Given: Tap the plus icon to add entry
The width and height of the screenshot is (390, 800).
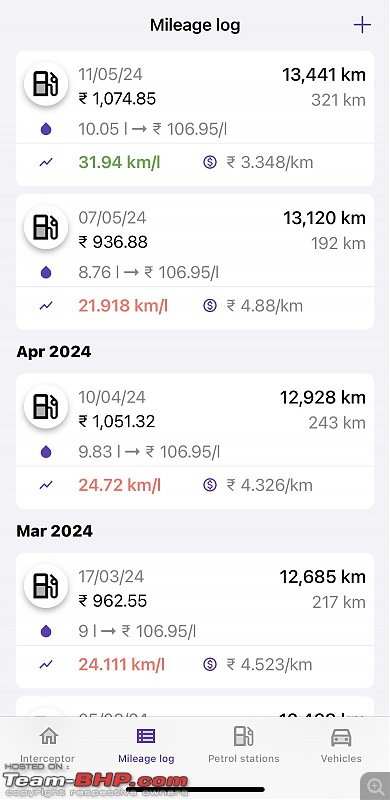Looking at the screenshot, I should (x=362, y=24).
